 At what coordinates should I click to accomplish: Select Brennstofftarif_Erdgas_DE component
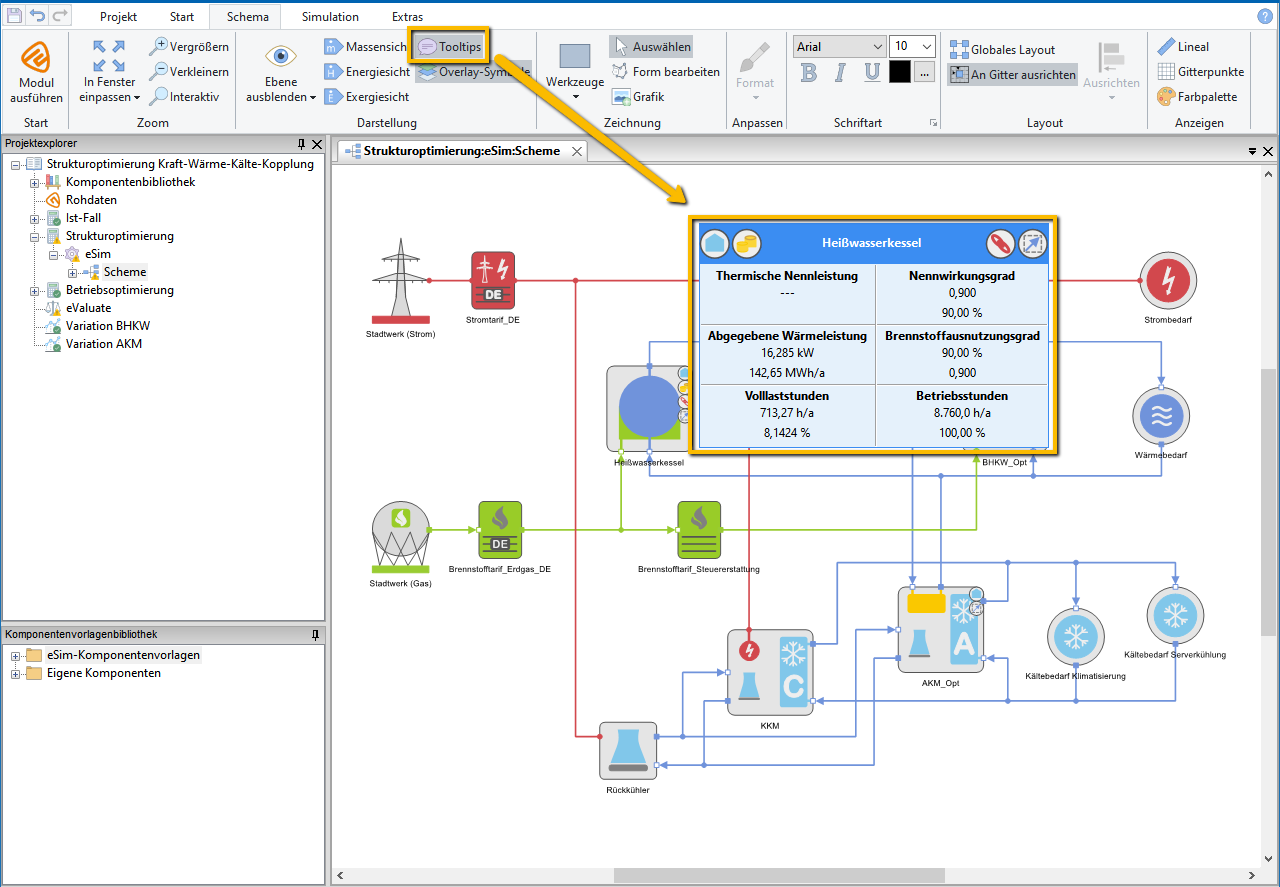[x=500, y=530]
